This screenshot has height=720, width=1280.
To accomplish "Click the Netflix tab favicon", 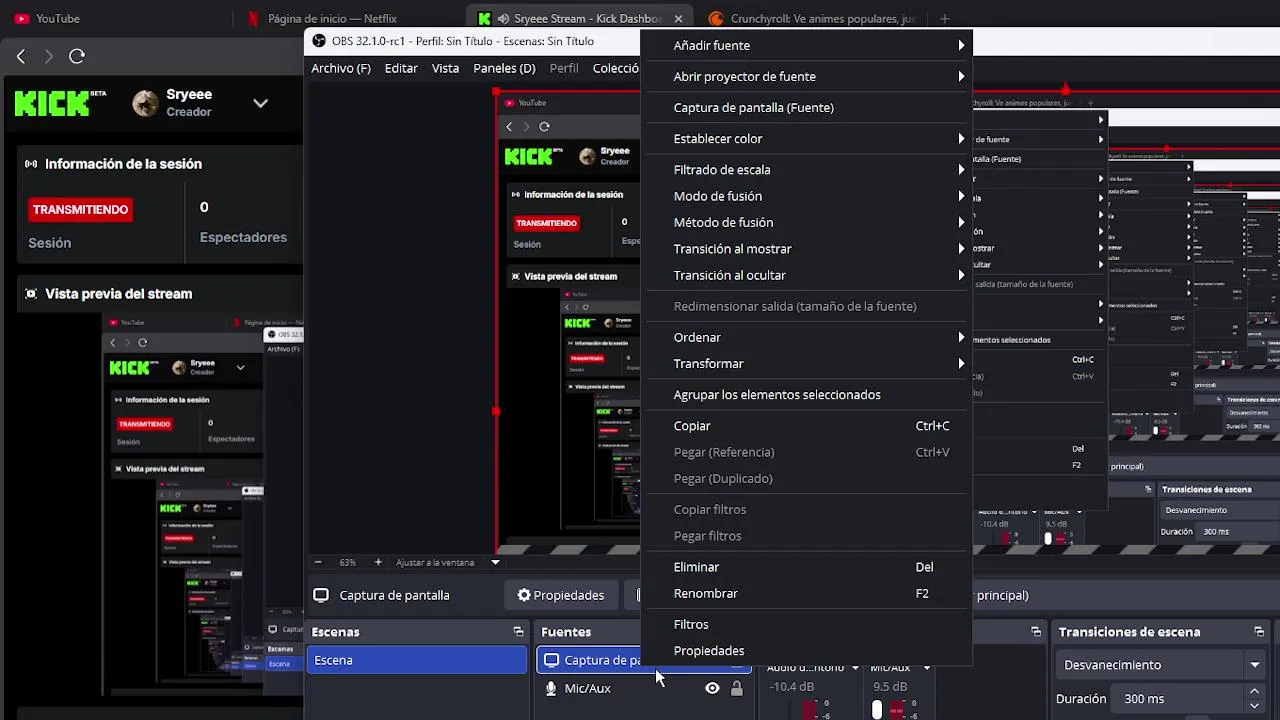I will pyautogui.click(x=253, y=18).
